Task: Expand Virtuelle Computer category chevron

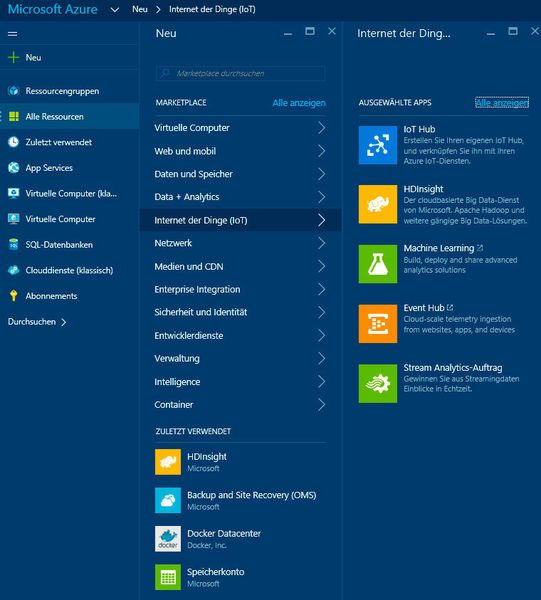Action: coord(322,128)
